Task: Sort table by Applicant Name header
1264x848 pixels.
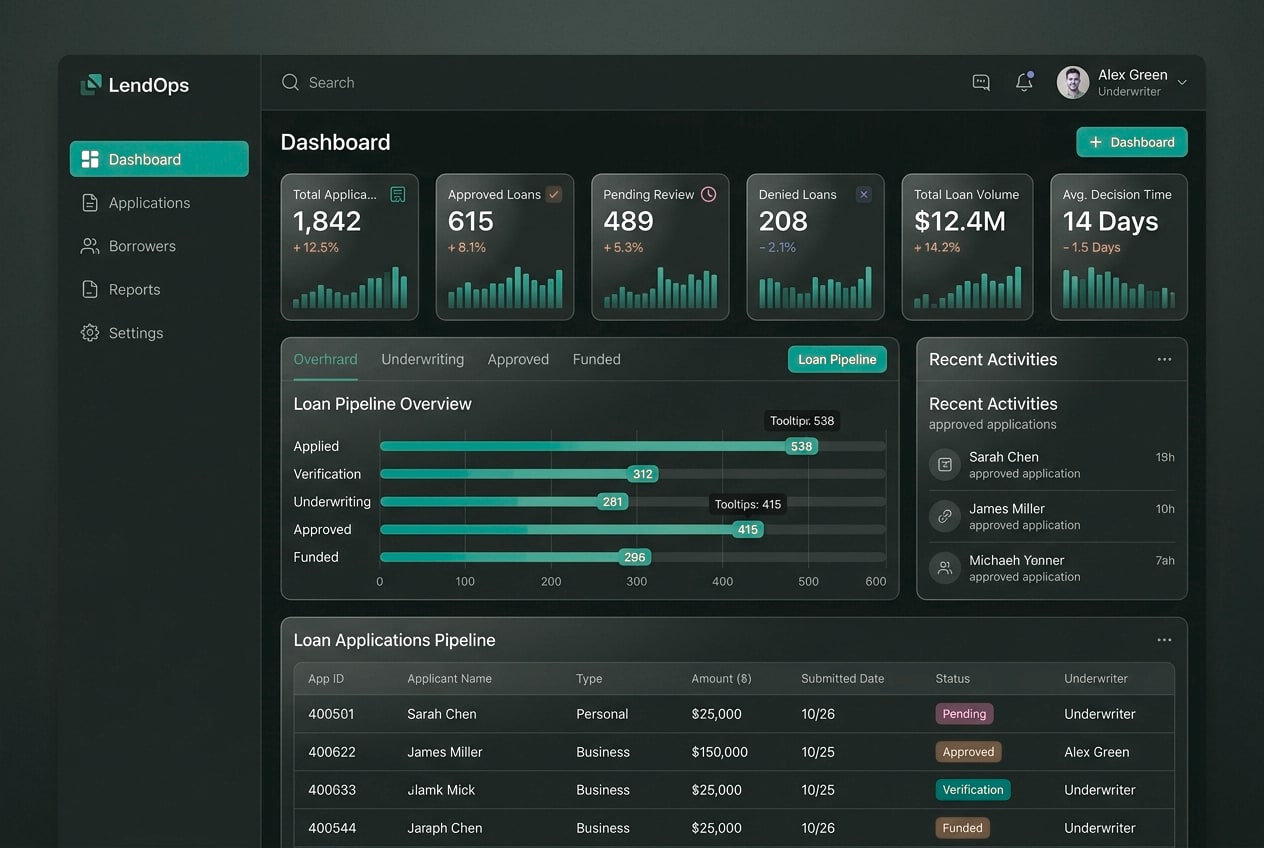Action: coord(449,678)
